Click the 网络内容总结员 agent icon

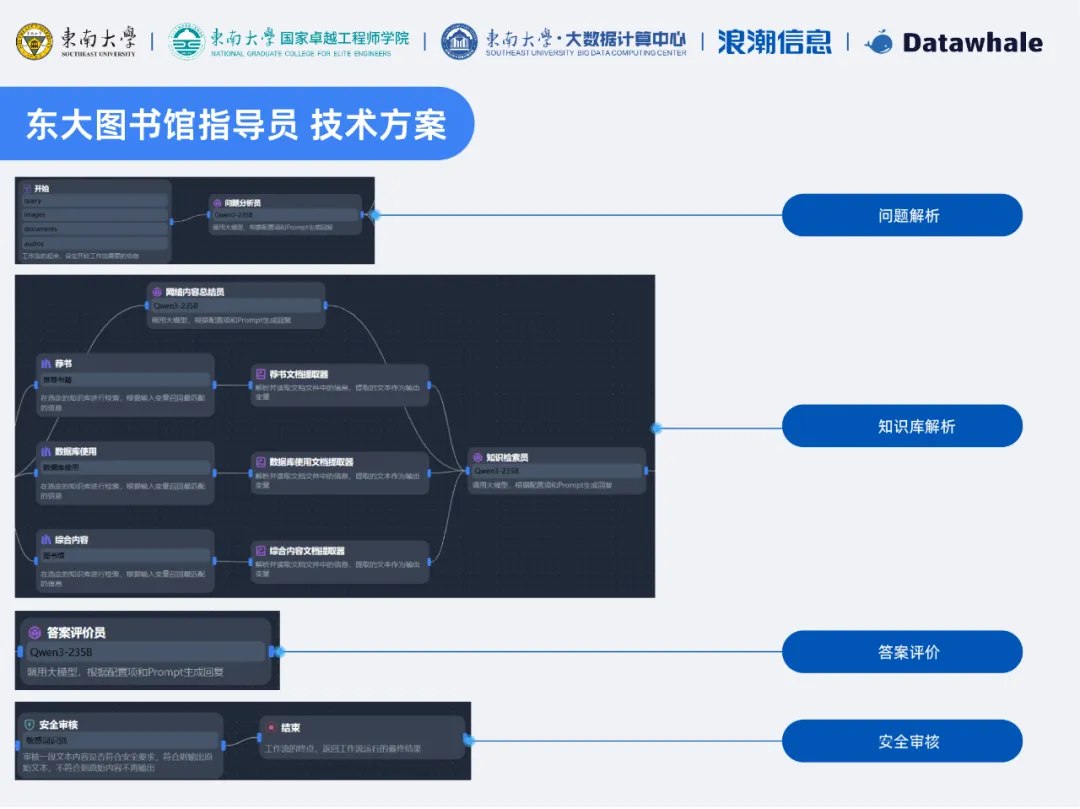click(157, 292)
